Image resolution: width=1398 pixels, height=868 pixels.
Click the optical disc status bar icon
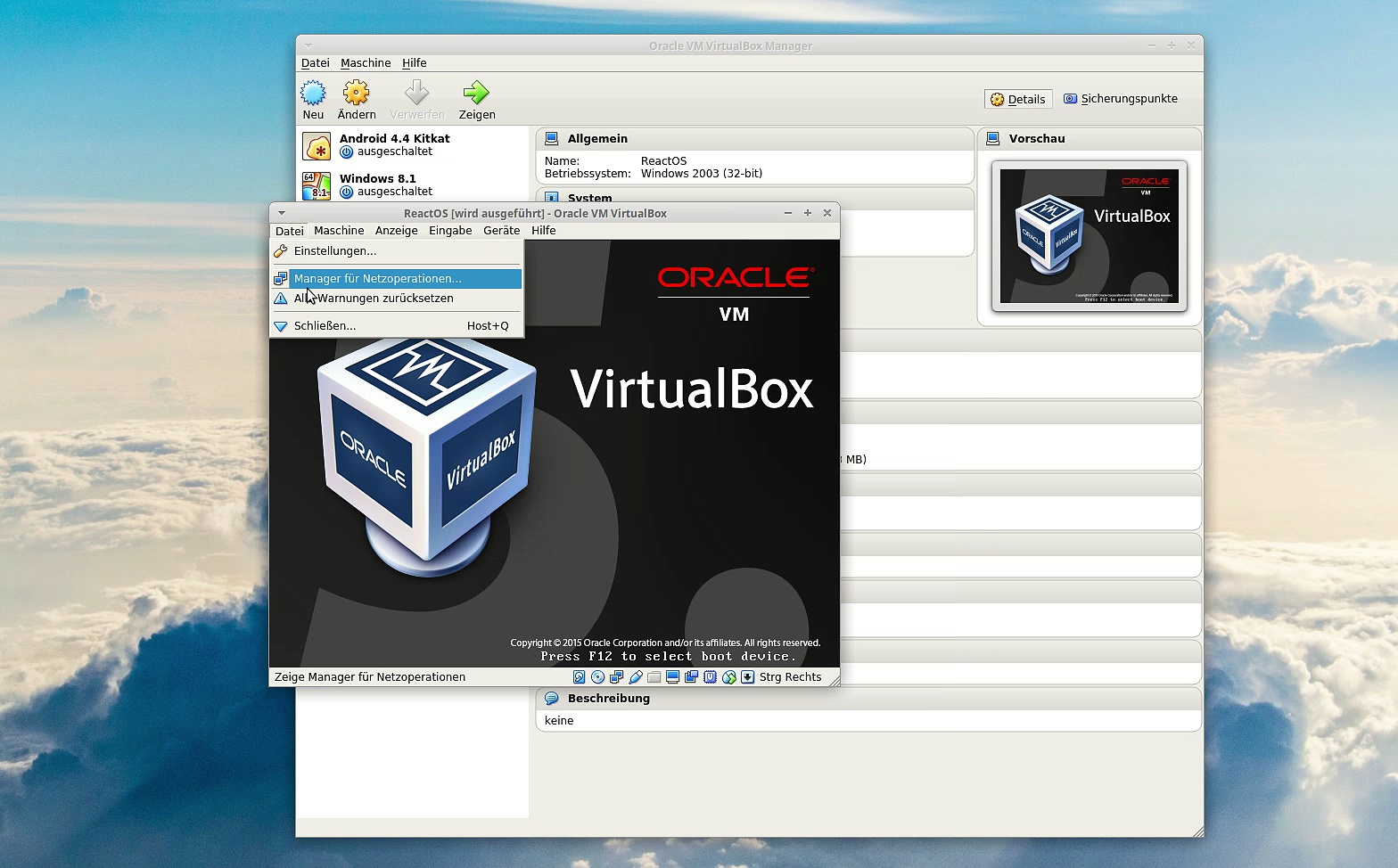[598, 677]
